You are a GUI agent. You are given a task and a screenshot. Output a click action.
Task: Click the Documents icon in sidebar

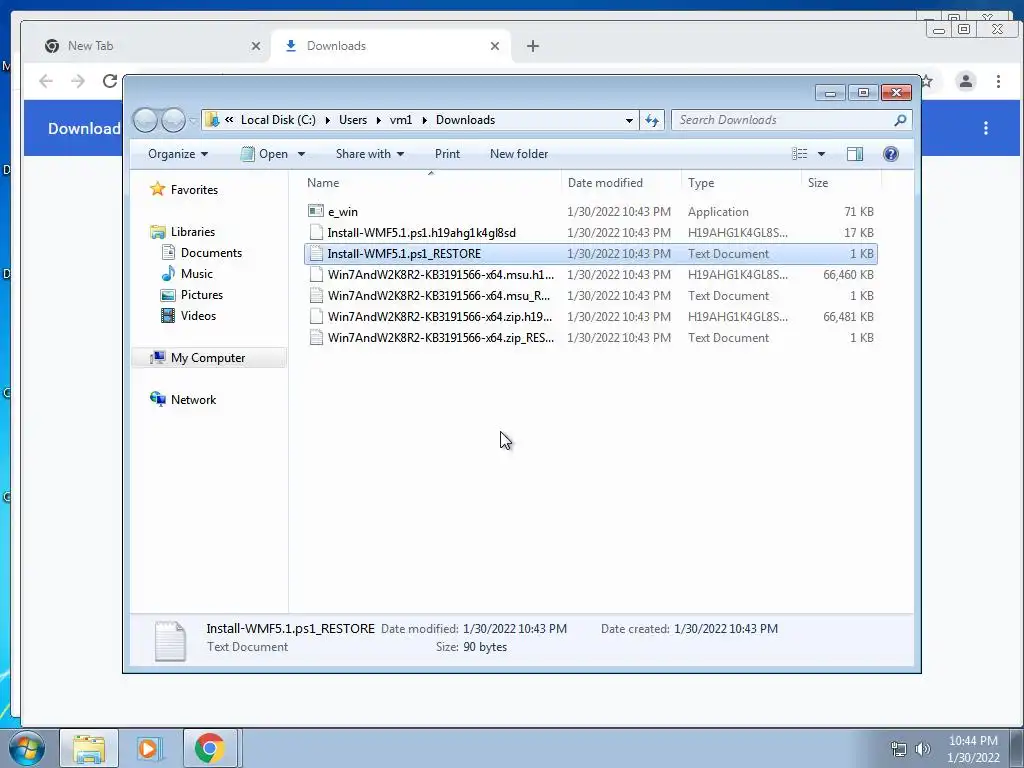(168, 253)
